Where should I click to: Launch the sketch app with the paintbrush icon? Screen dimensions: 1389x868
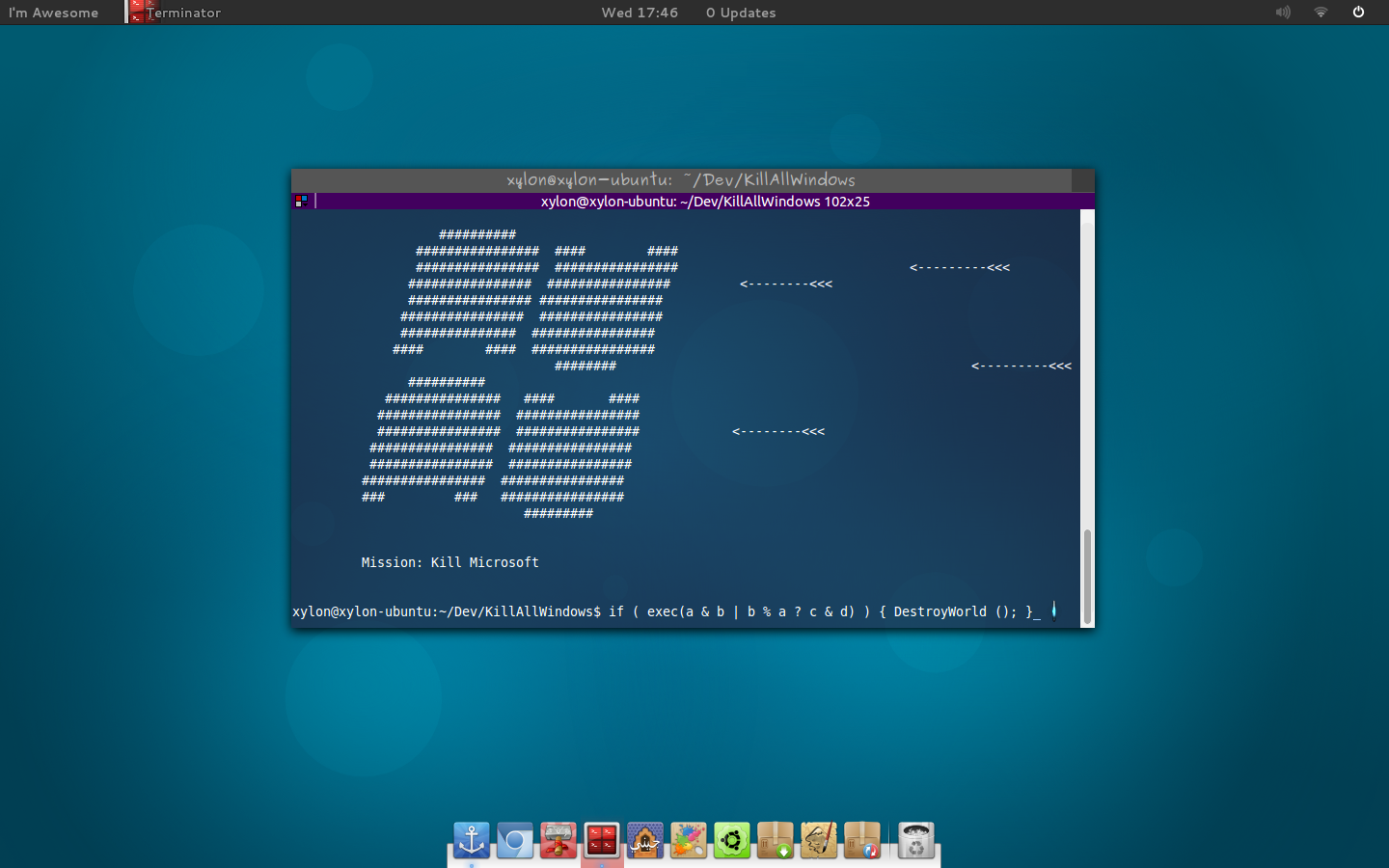click(818, 841)
